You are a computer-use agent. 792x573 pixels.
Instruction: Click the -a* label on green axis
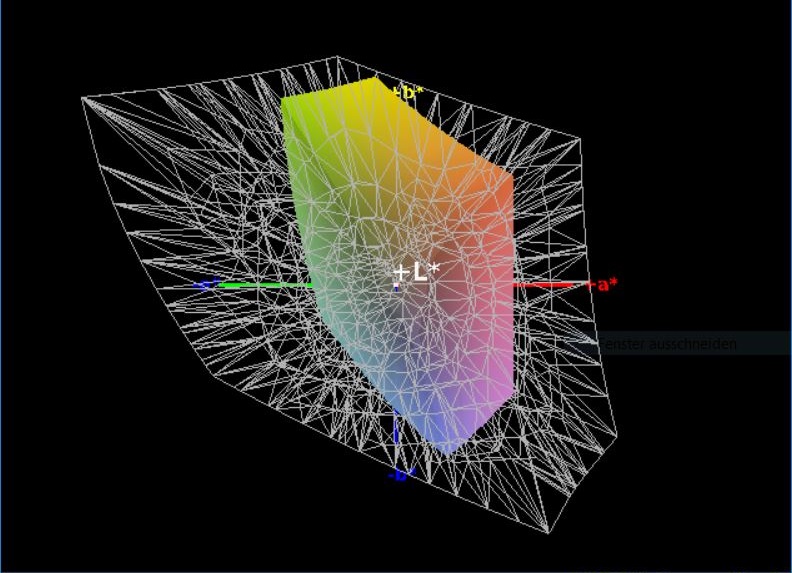click(x=206, y=285)
